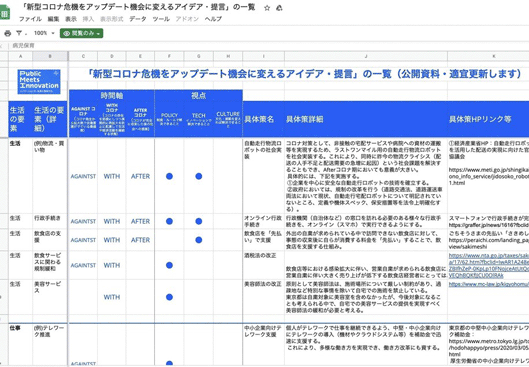Viewport: 529px width, 367px height.
Task: Select the blue 具体策名 header cell
Action: pos(263,119)
